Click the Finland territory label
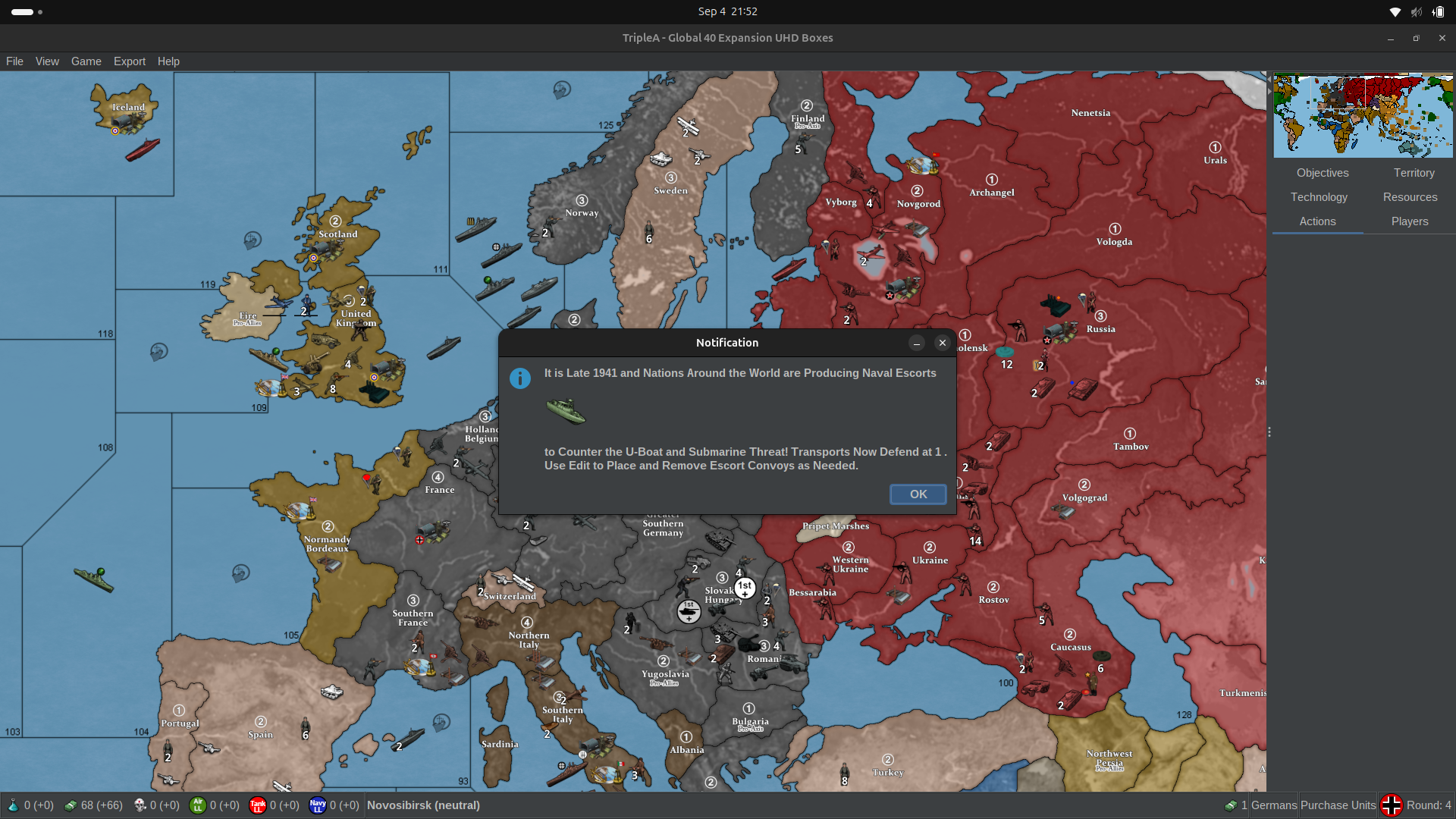The height and width of the screenshot is (819, 1456). tap(808, 118)
